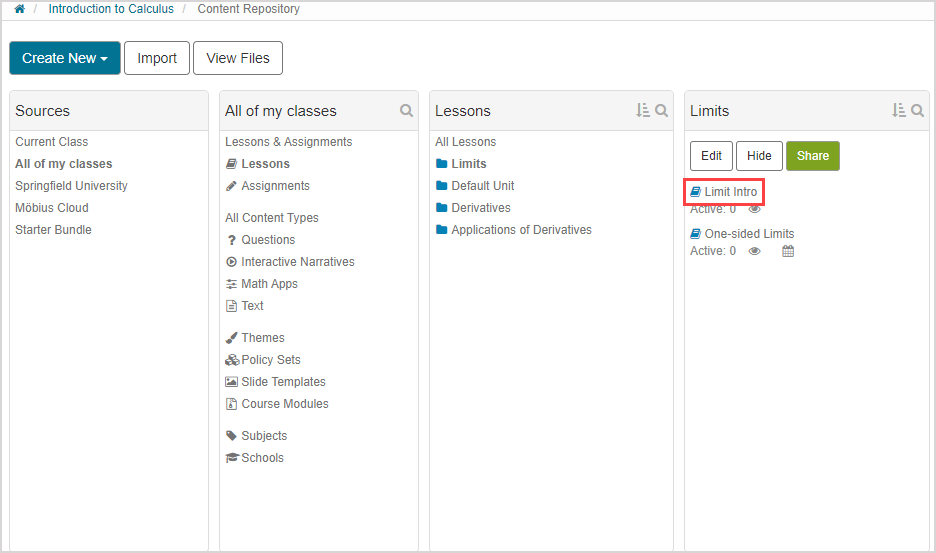Click the Lessons panel search icon
The height and width of the screenshot is (553, 936).
point(661,111)
